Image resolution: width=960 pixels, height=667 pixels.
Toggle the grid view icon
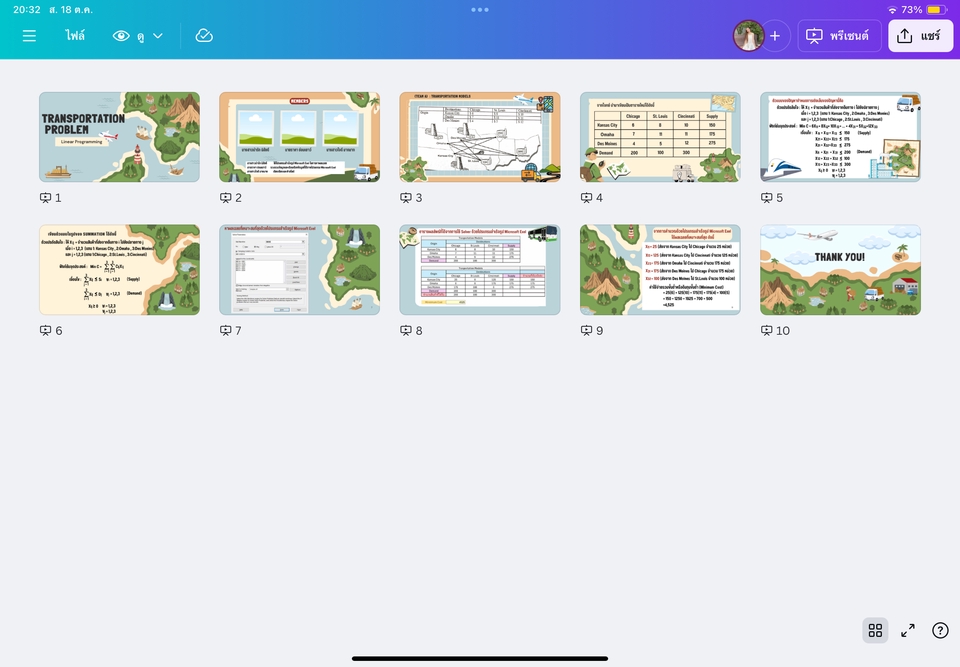click(875, 630)
